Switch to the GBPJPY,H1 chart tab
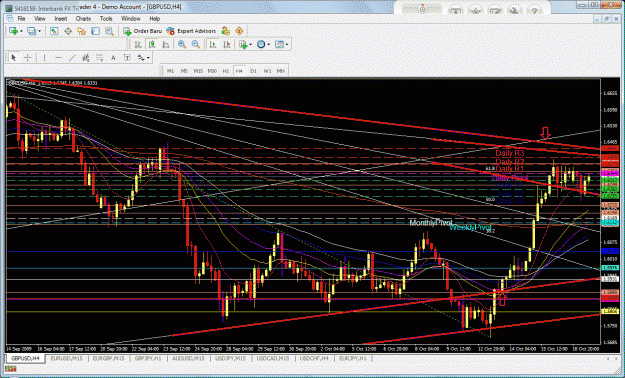This screenshot has height=378, width=625. [148, 358]
